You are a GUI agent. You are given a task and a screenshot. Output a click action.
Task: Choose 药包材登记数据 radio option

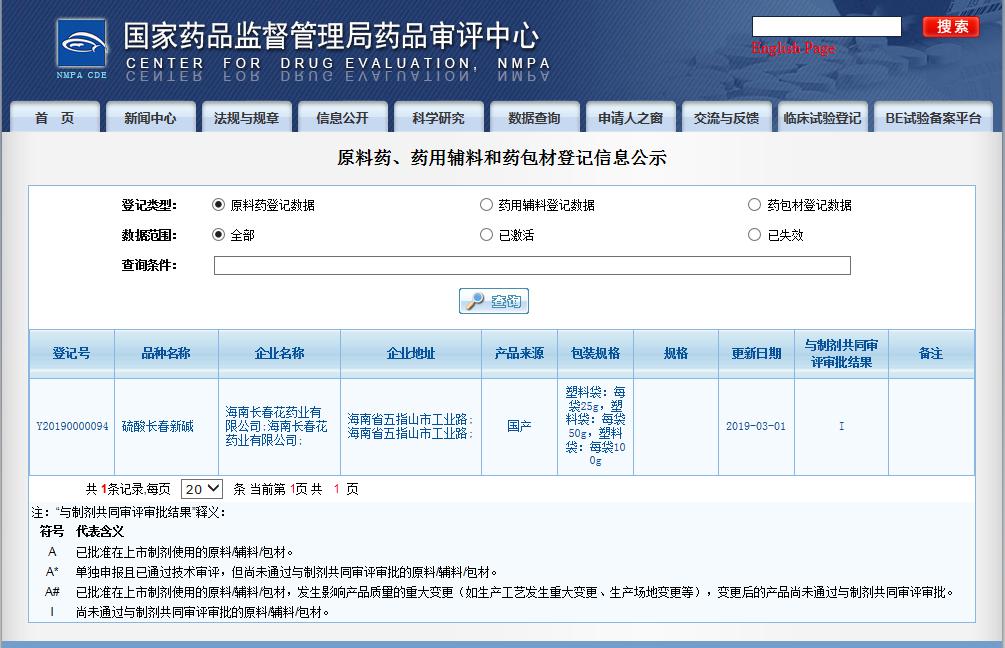754,205
